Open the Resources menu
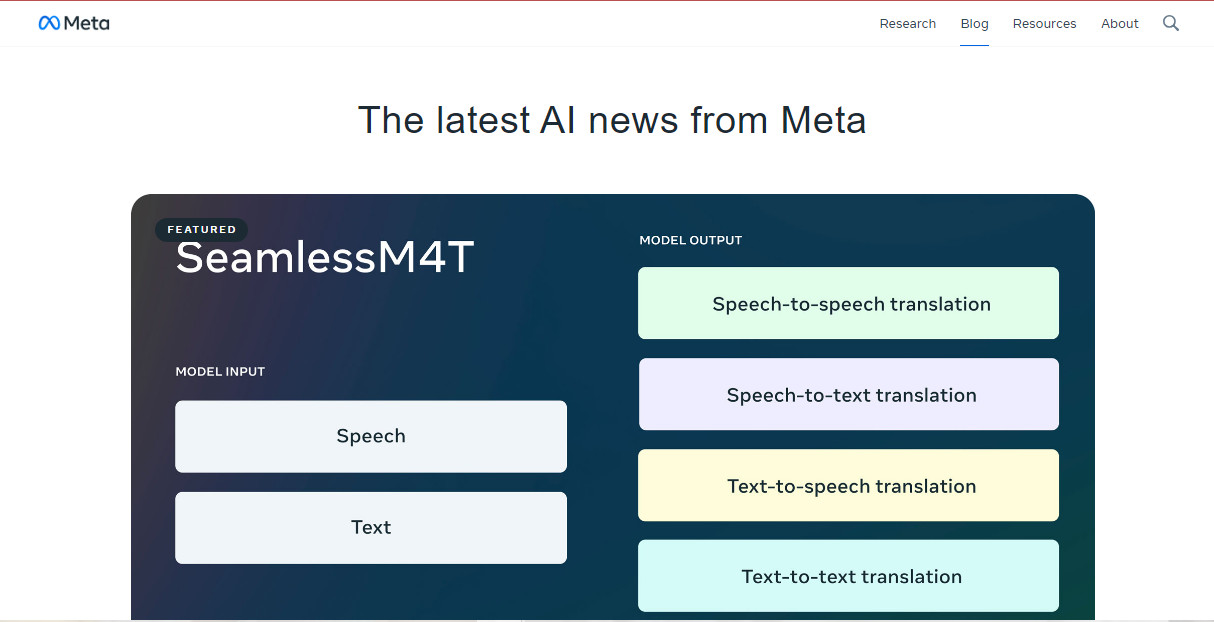 click(x=1044, y=24)
